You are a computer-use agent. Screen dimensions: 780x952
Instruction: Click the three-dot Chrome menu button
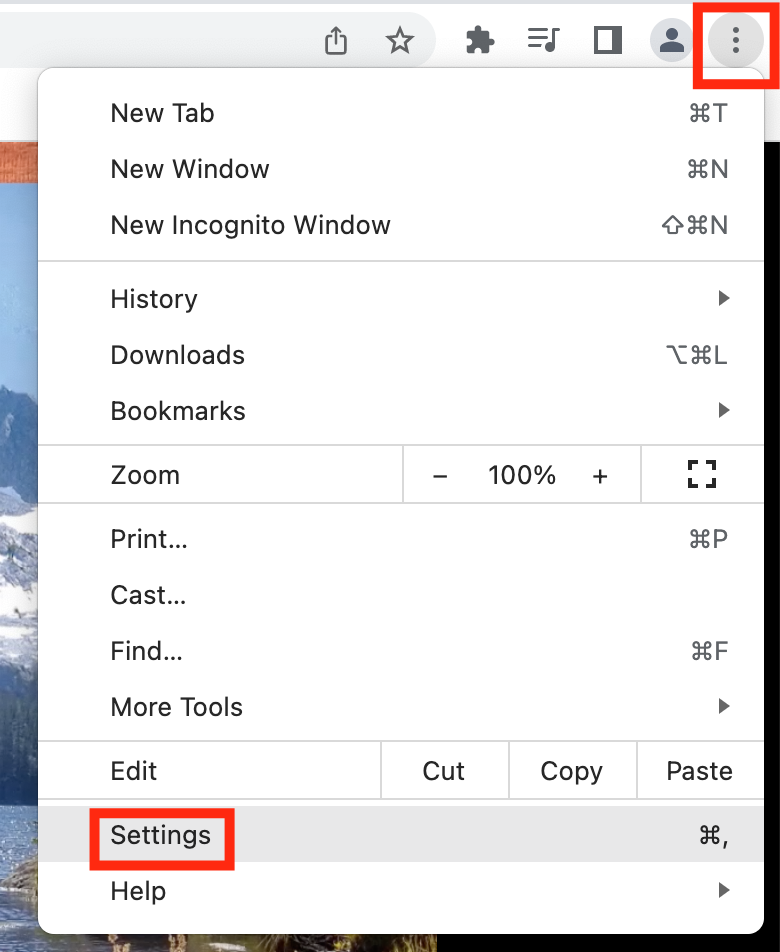click(736, 40)
